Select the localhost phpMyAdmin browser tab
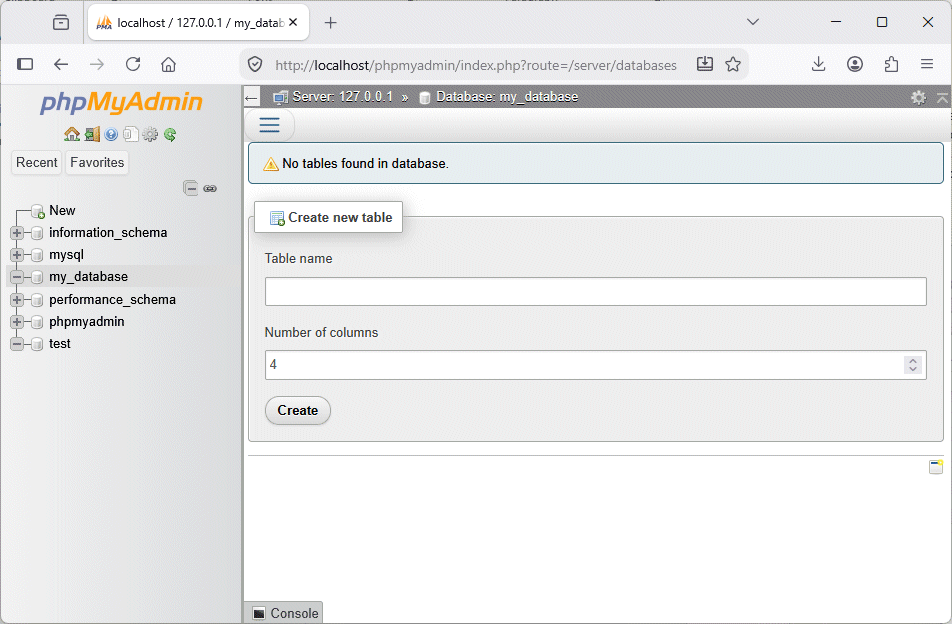This screenshot has width=952, height=624. (x=199, y=22)
